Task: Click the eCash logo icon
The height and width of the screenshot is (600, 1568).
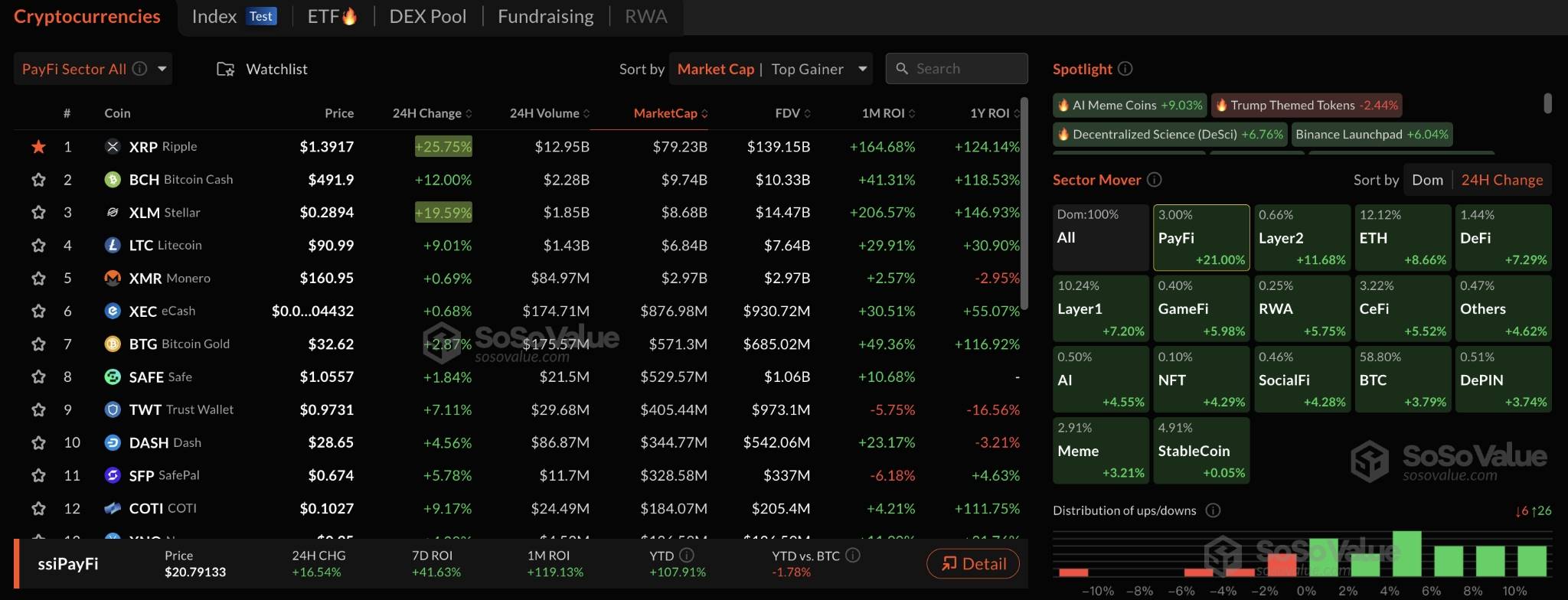Action: (x=113, y=311)
